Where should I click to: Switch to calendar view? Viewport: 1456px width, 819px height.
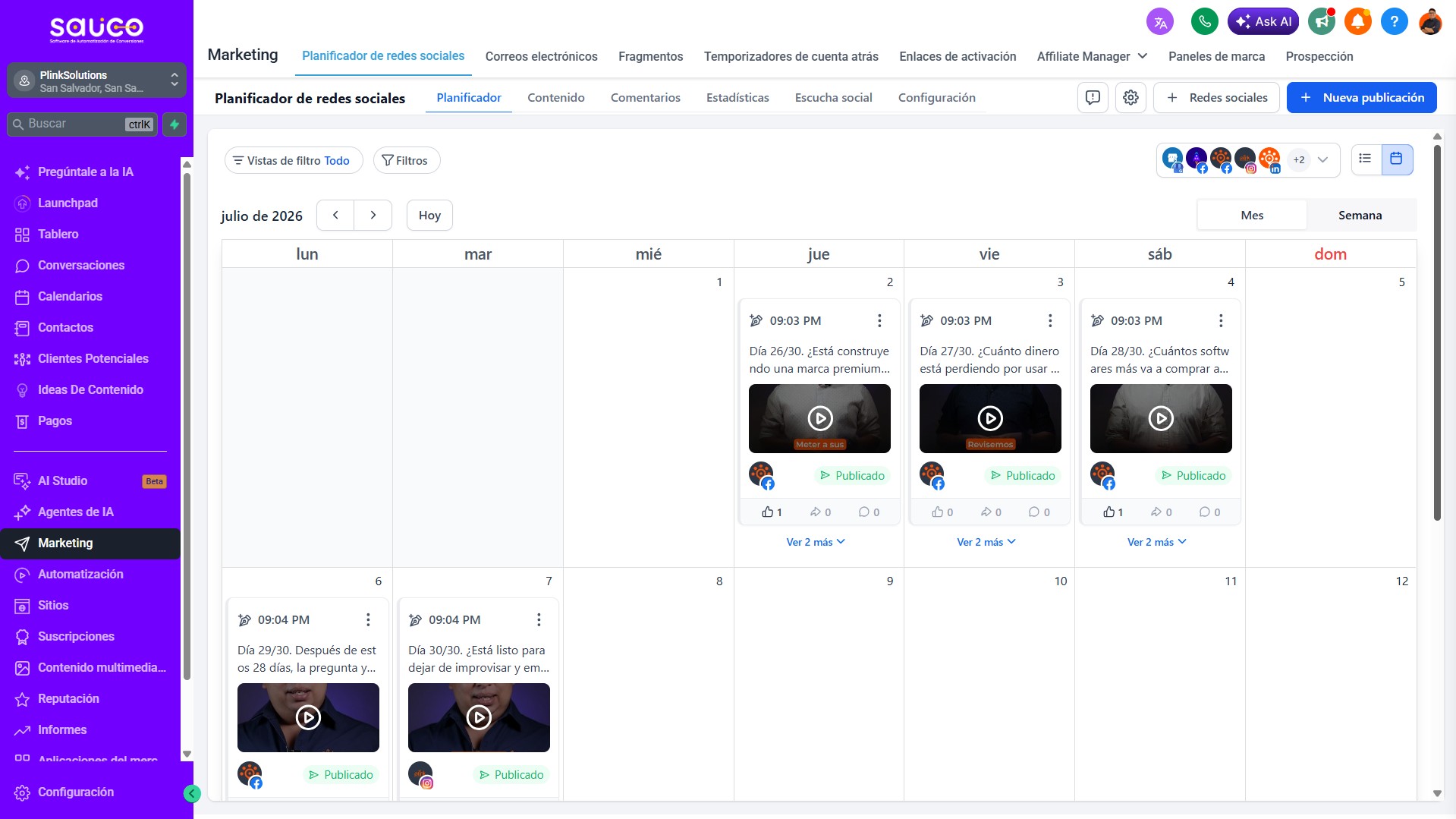coord(1397,159)
